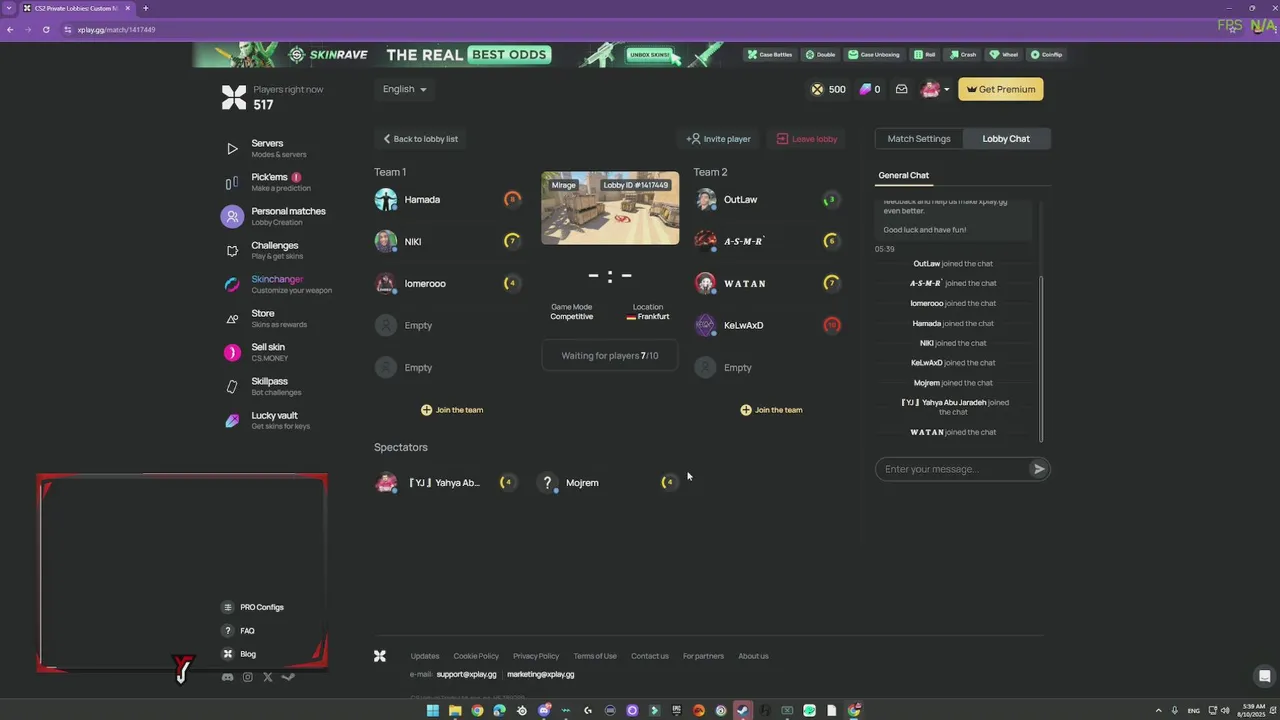Click the lobby chat scrollbar
Viewport: 1280px width, 720px height.
[1041, 358]
